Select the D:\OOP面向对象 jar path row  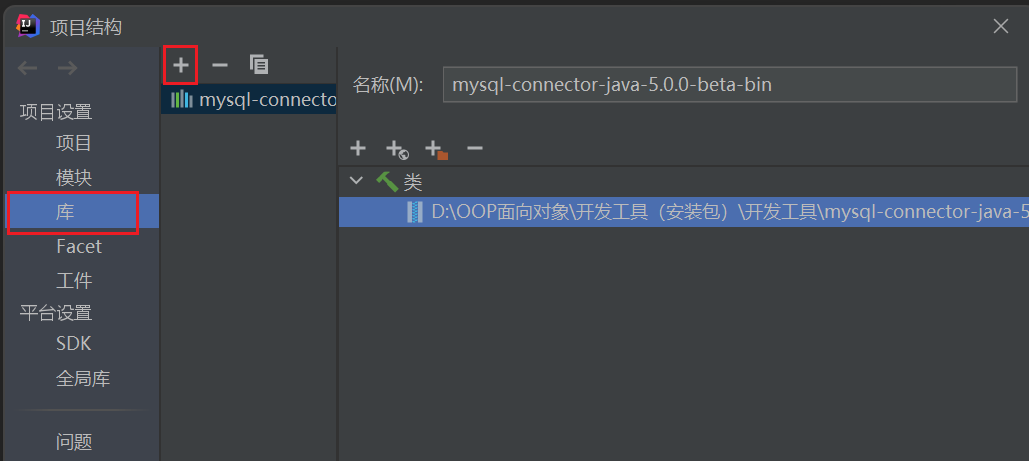tap(684, 211)
